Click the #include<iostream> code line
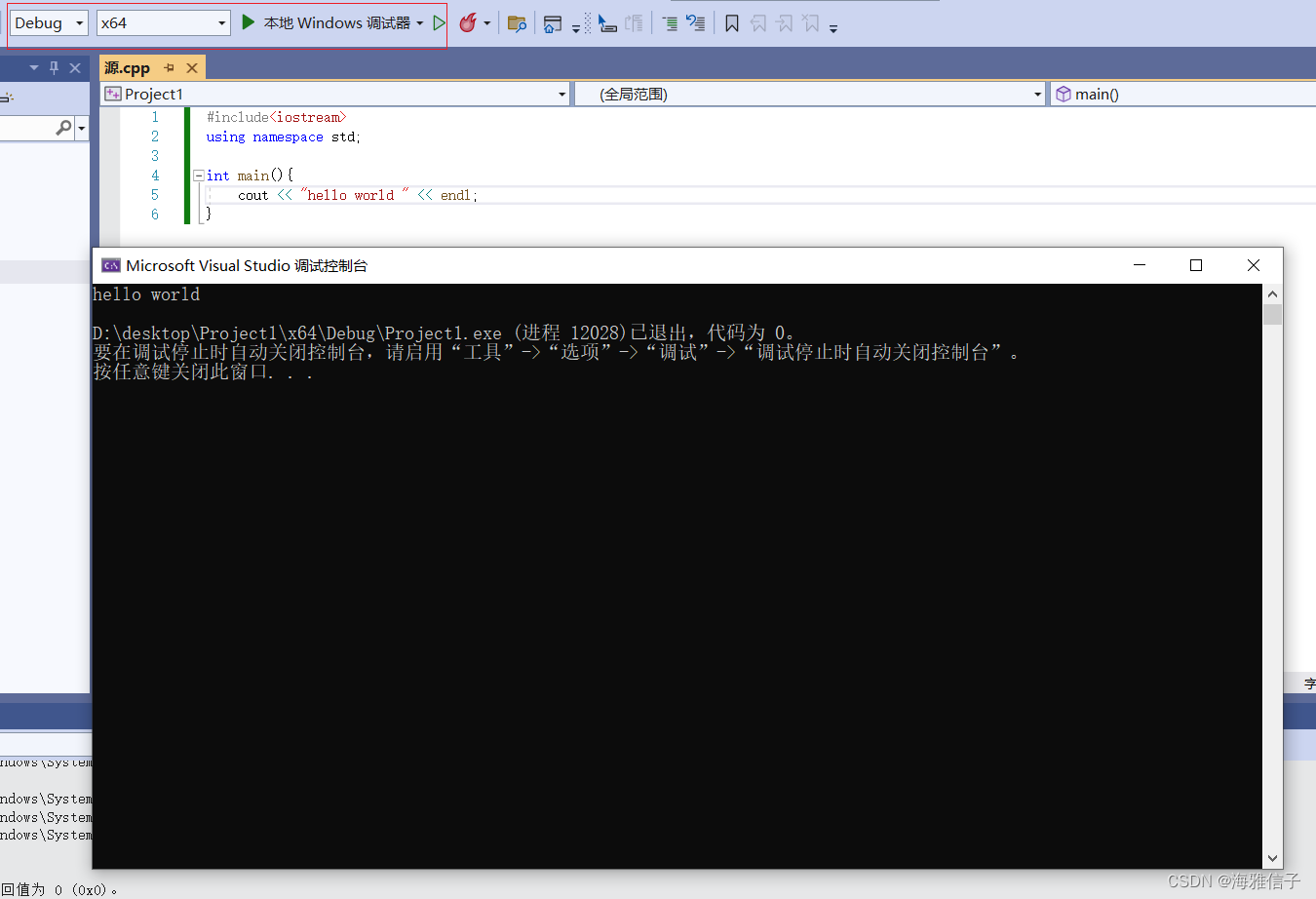The width and height of the screenshot is (1316, 899). point(276,117)
